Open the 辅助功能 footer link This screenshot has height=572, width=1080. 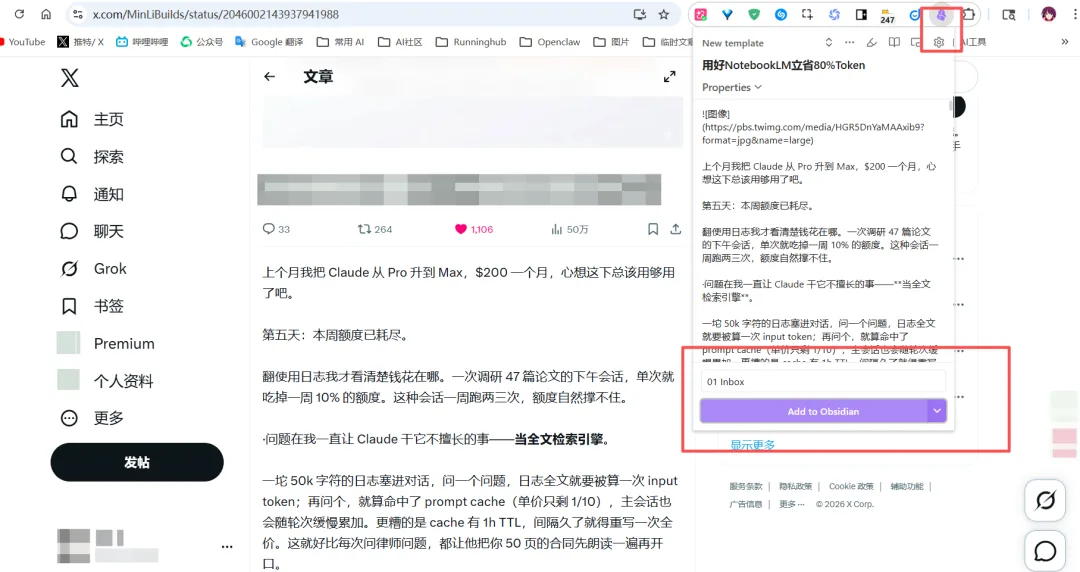click(x=906, y=487)
